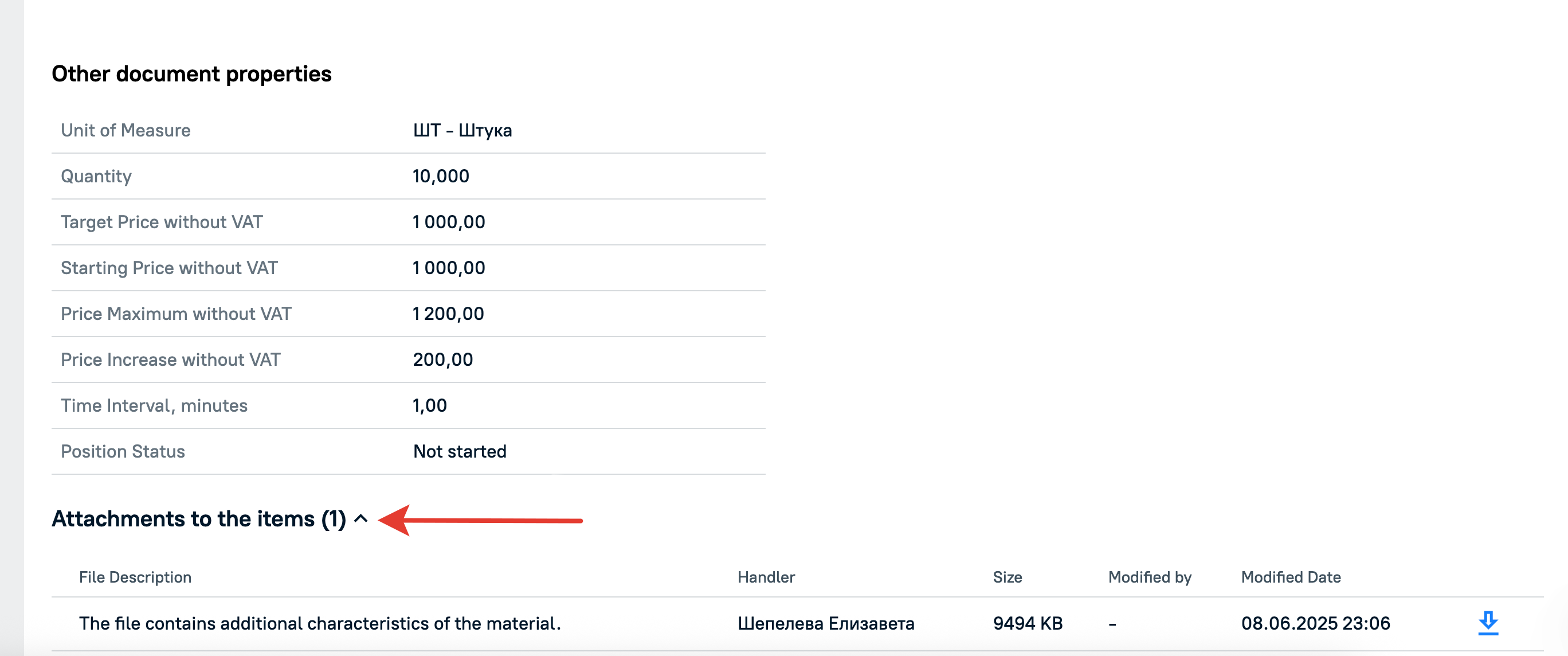Click the Target Price without VAT label

pos(162,222)
